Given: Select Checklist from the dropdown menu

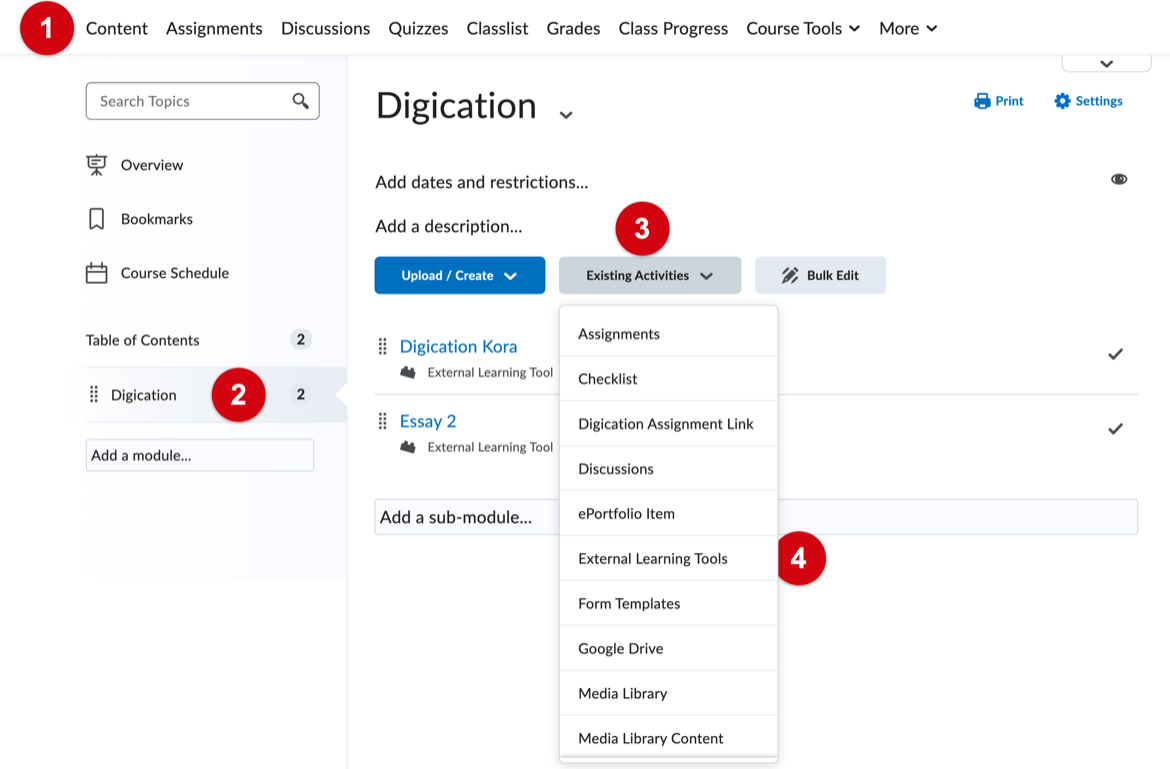Looking at the screenshot, I should [669, 378].
